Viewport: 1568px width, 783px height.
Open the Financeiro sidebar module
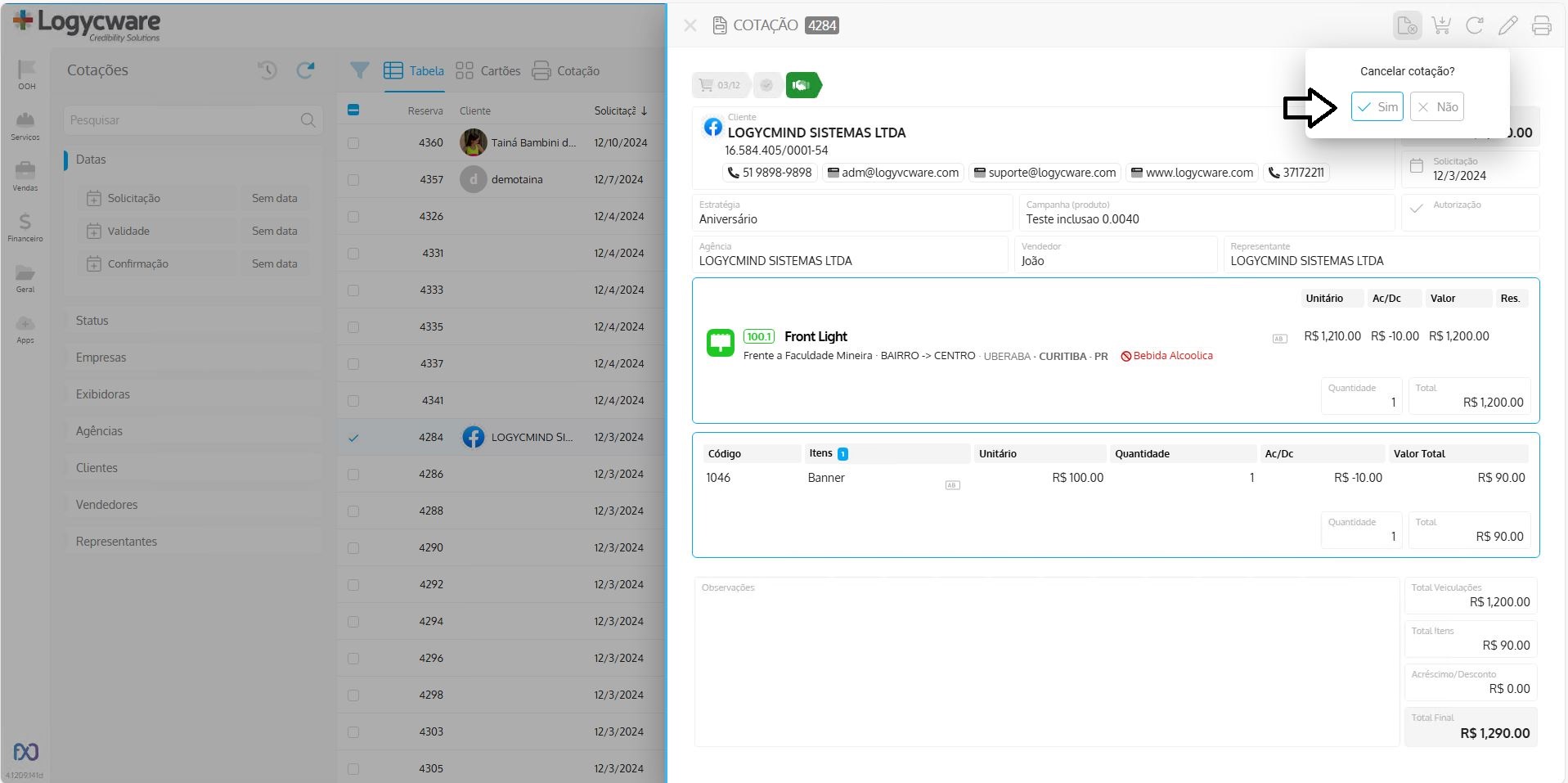(x=26, y=227)
